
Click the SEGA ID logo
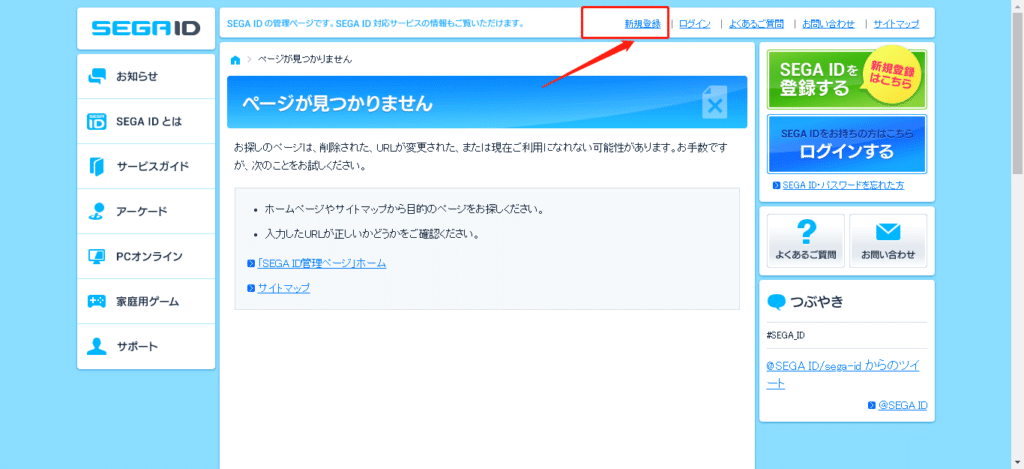coord(146,28)
